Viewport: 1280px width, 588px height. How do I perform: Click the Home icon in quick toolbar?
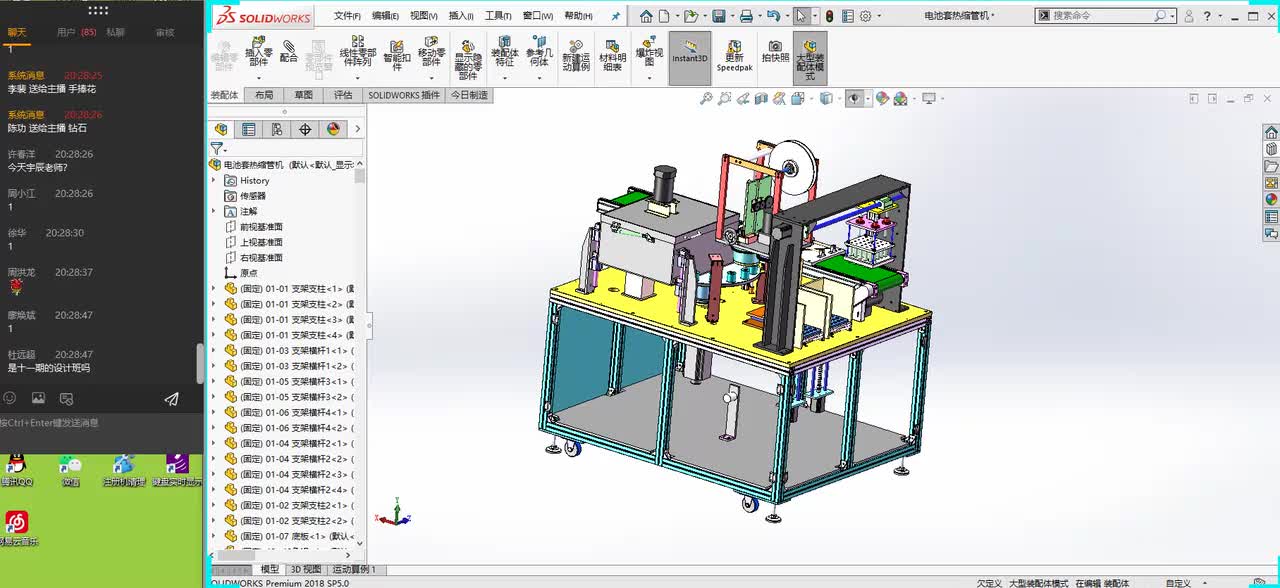pyautogui.click(x=647, y=16)
